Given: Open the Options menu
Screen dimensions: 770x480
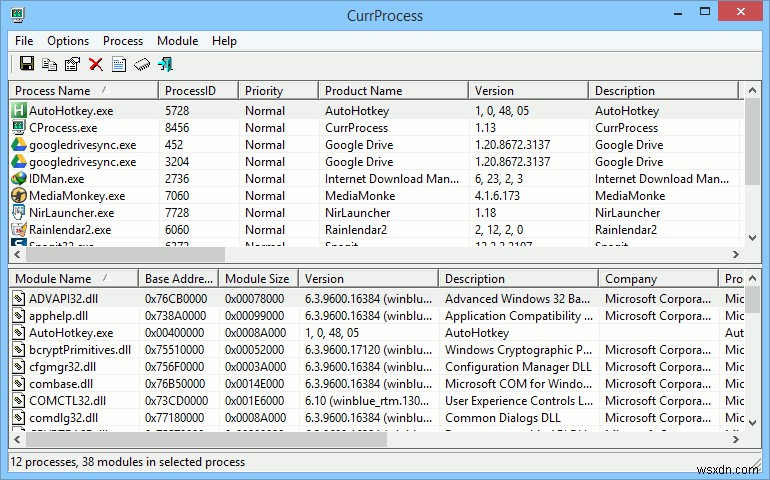Looking at the screenshot, I should click(x=68, y=41).
